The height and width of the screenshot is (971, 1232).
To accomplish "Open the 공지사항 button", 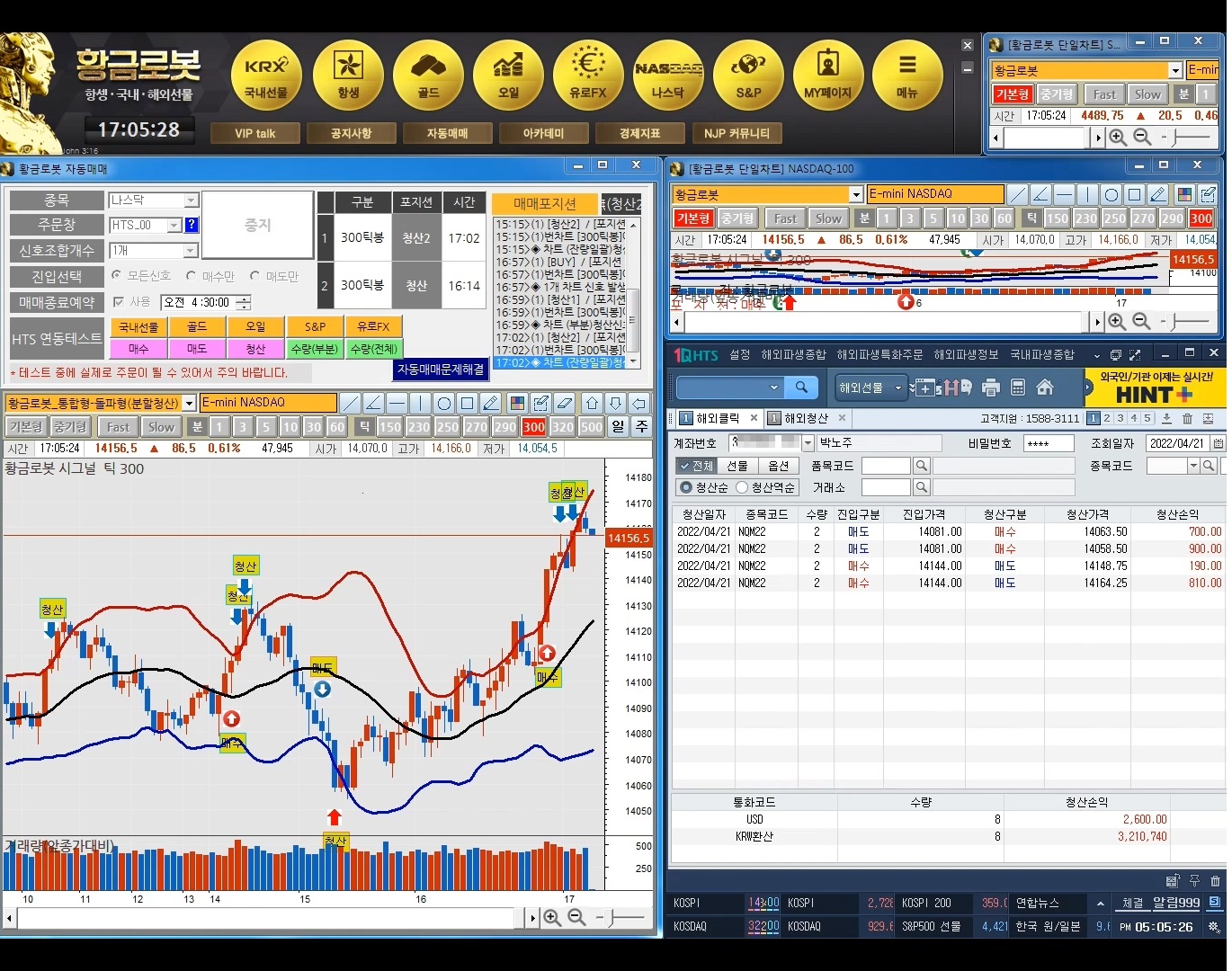I will [x=351, y=133].
